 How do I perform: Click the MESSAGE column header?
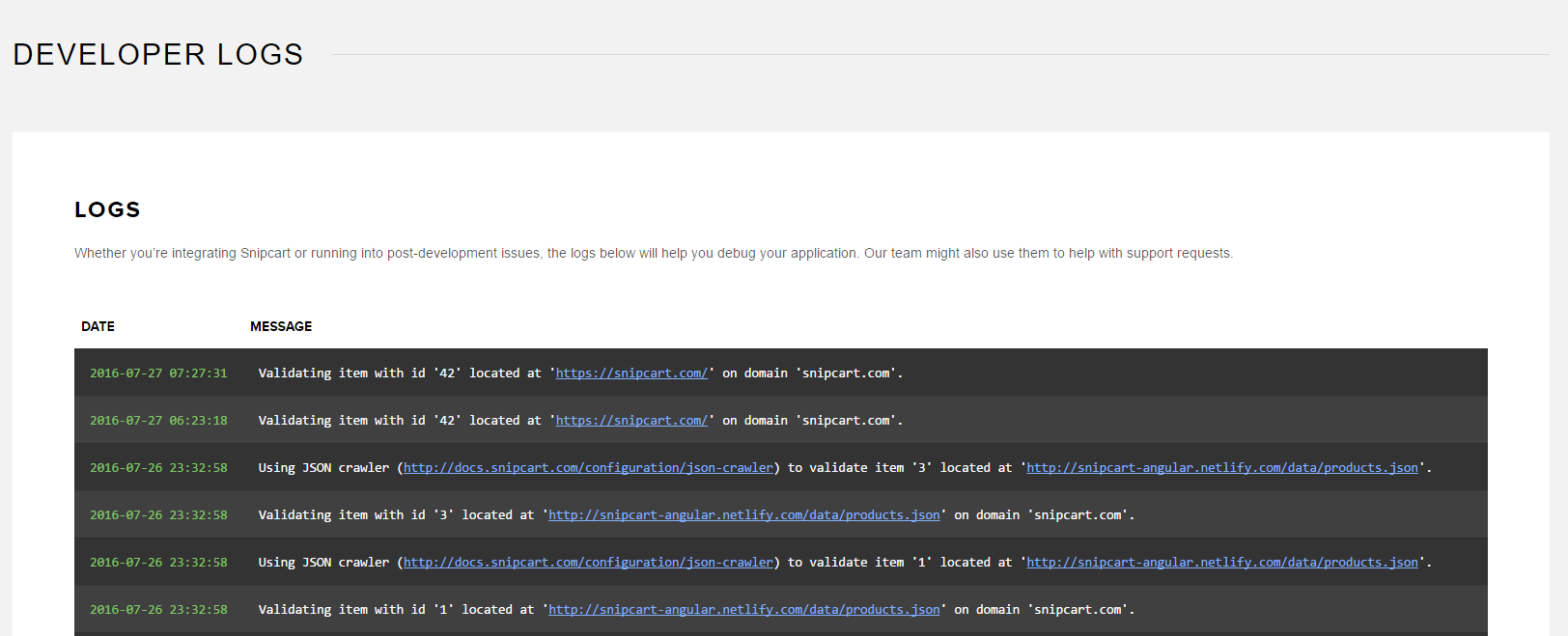(x=281, y=326)
